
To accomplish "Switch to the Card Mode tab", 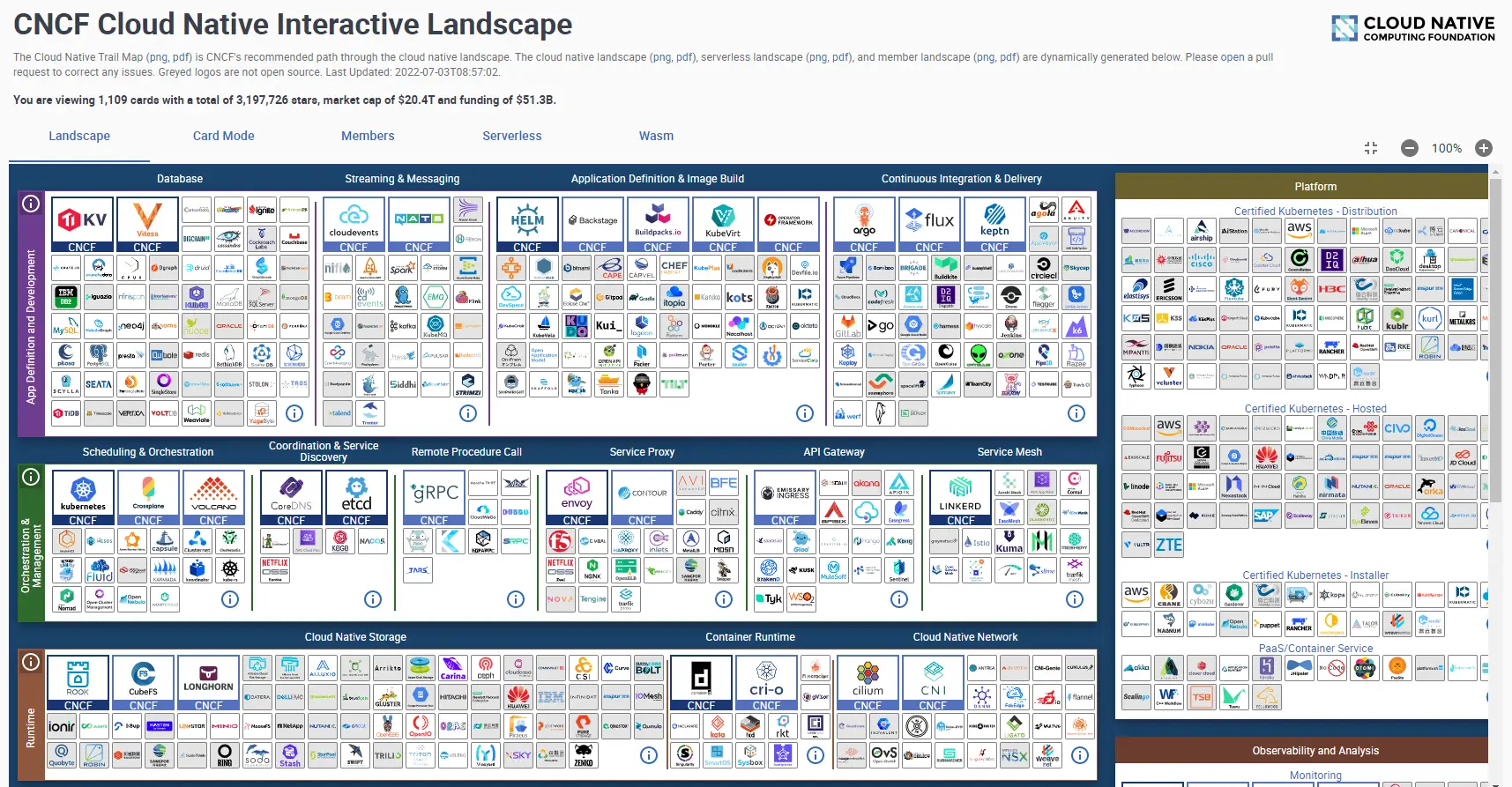I will coord(224,136).
